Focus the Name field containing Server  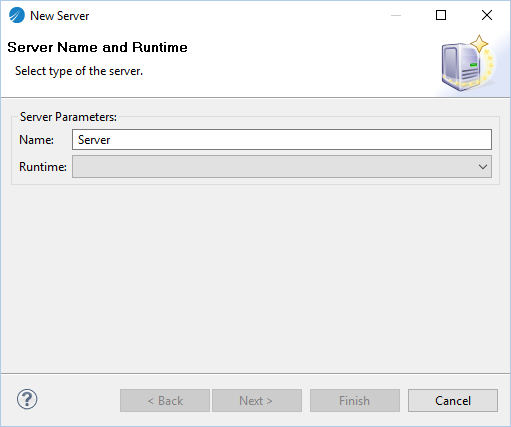[282, 140]
